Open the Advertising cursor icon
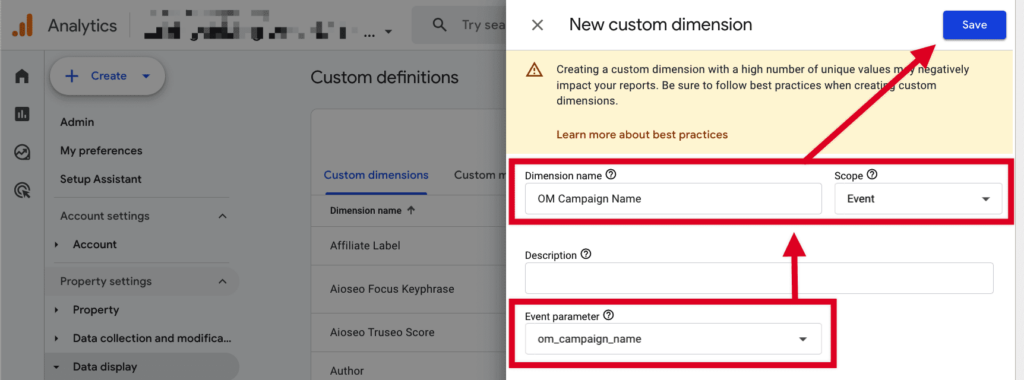 point(22,191)
